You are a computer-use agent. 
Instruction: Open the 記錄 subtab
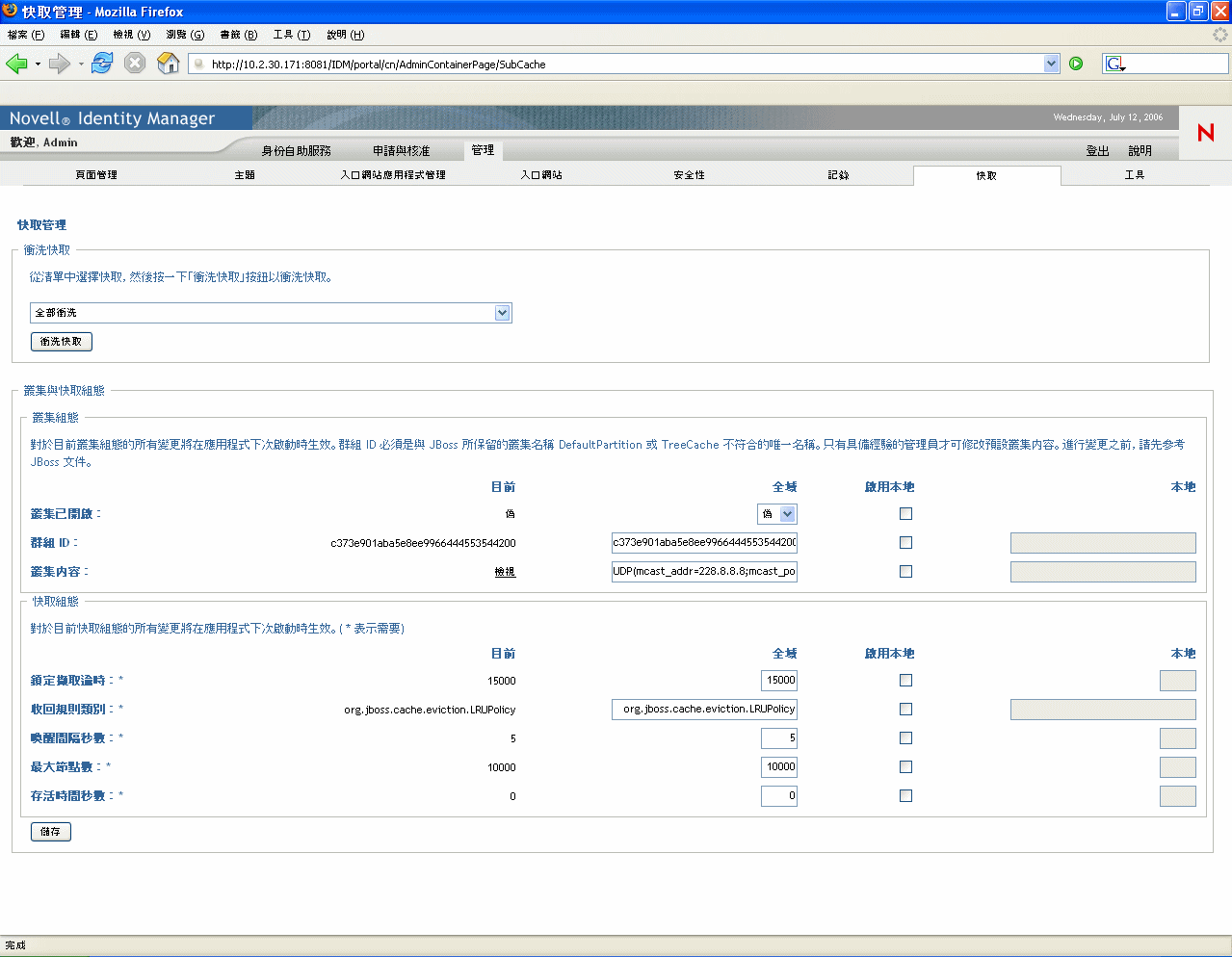pyautogui.click(x=838, y=175)
